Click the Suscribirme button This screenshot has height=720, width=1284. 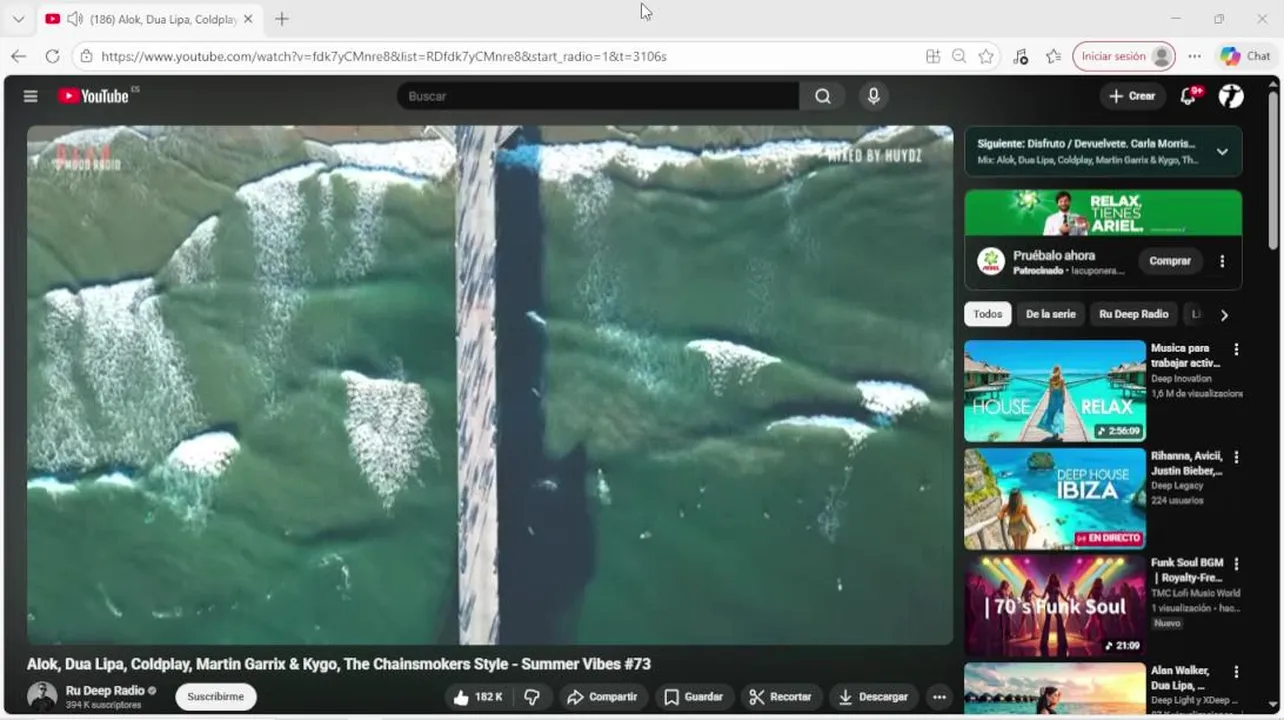216,697
